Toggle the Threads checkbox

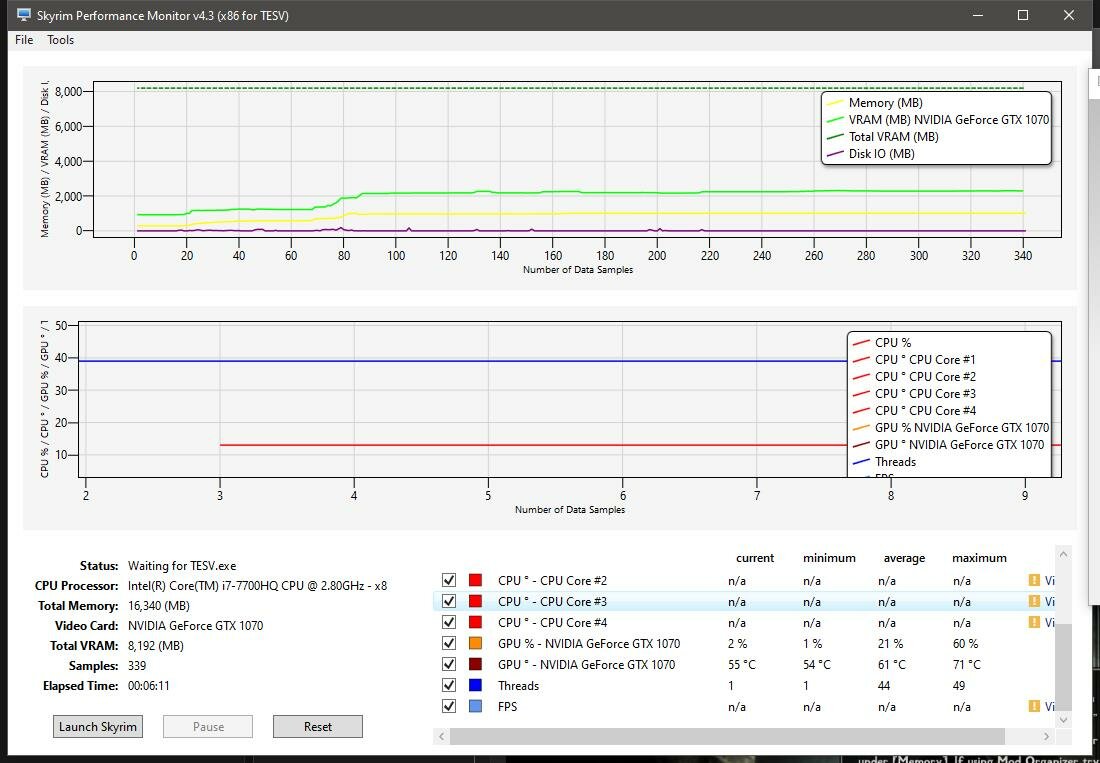pyautogui.click(x=449, y=686)
